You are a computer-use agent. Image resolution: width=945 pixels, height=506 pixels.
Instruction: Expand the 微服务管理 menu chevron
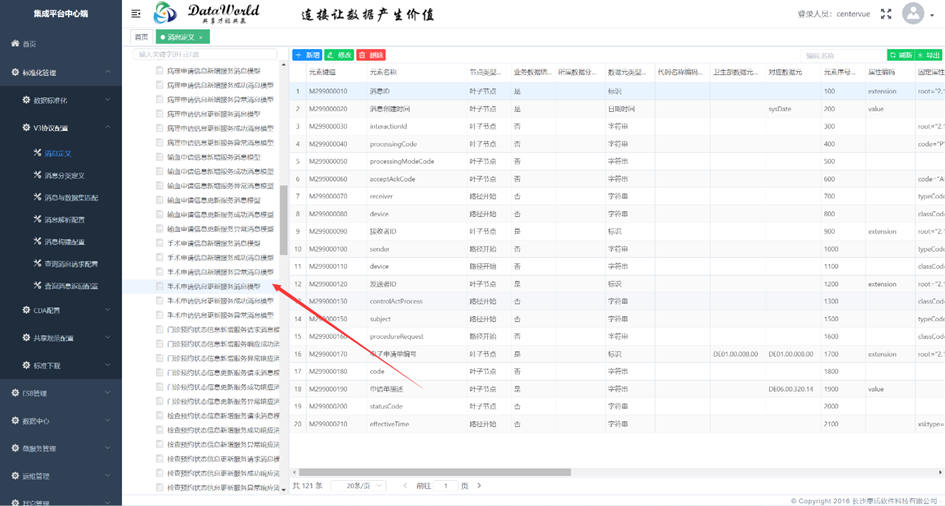click(x=108, y=448)
